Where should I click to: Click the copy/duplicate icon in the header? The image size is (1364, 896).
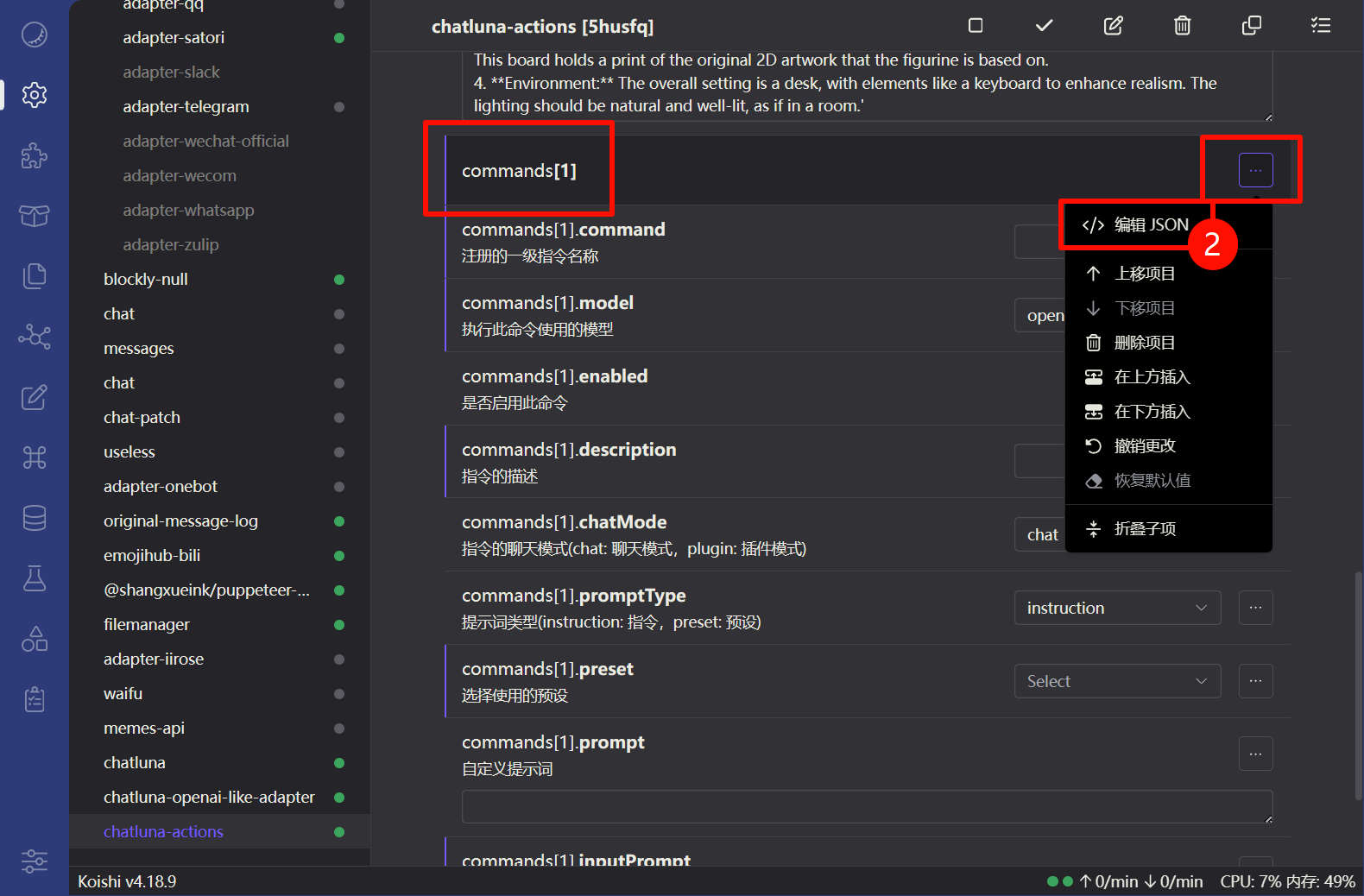[x=1251, y=26]
